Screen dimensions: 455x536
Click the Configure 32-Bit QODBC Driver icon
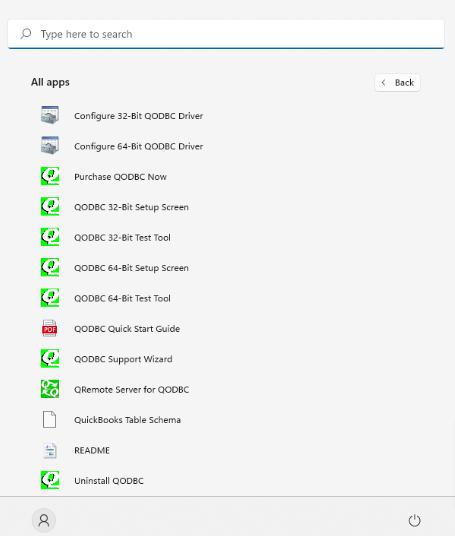50,115
